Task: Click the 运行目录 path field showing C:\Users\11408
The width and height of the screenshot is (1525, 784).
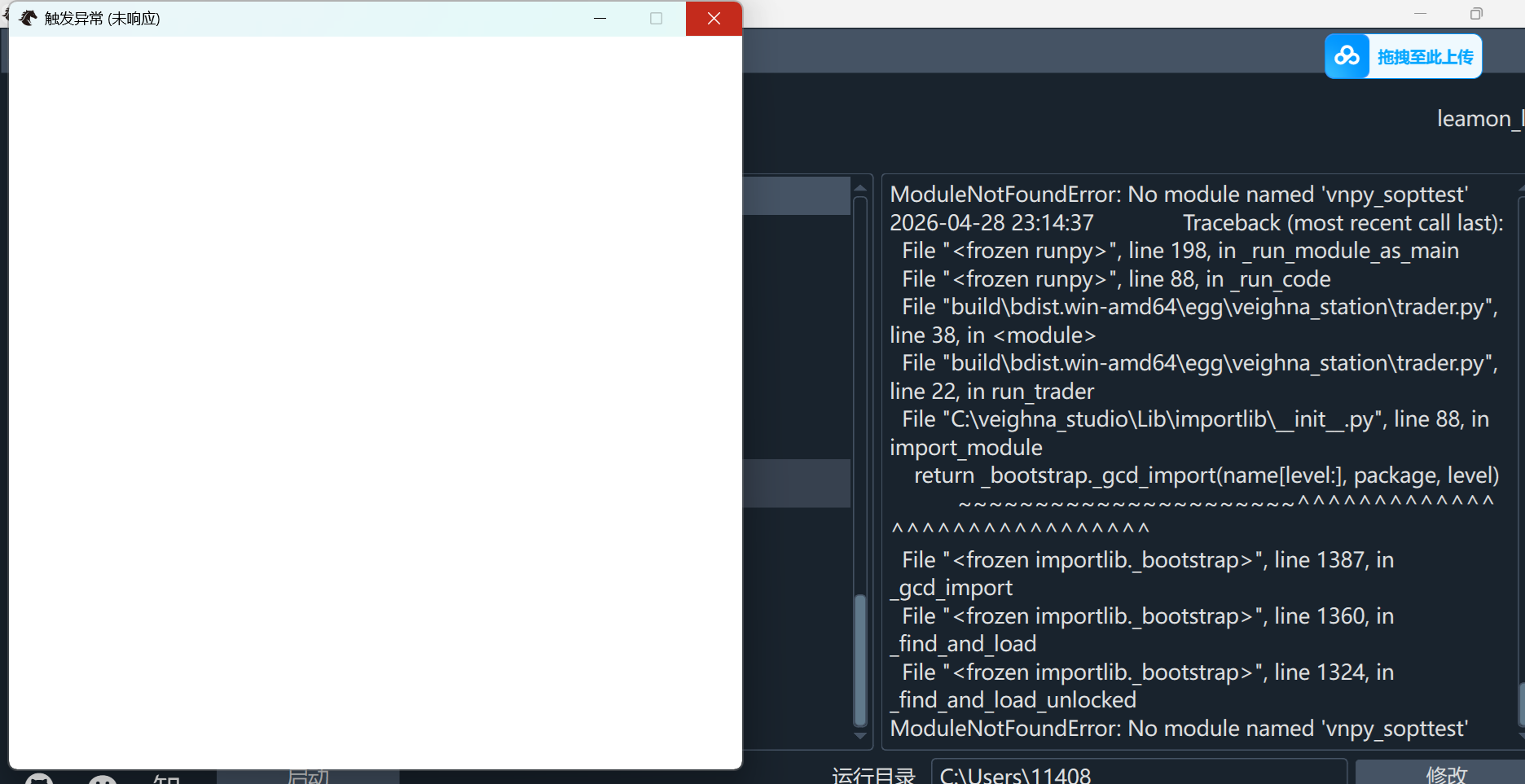Action: point(1138,774)
